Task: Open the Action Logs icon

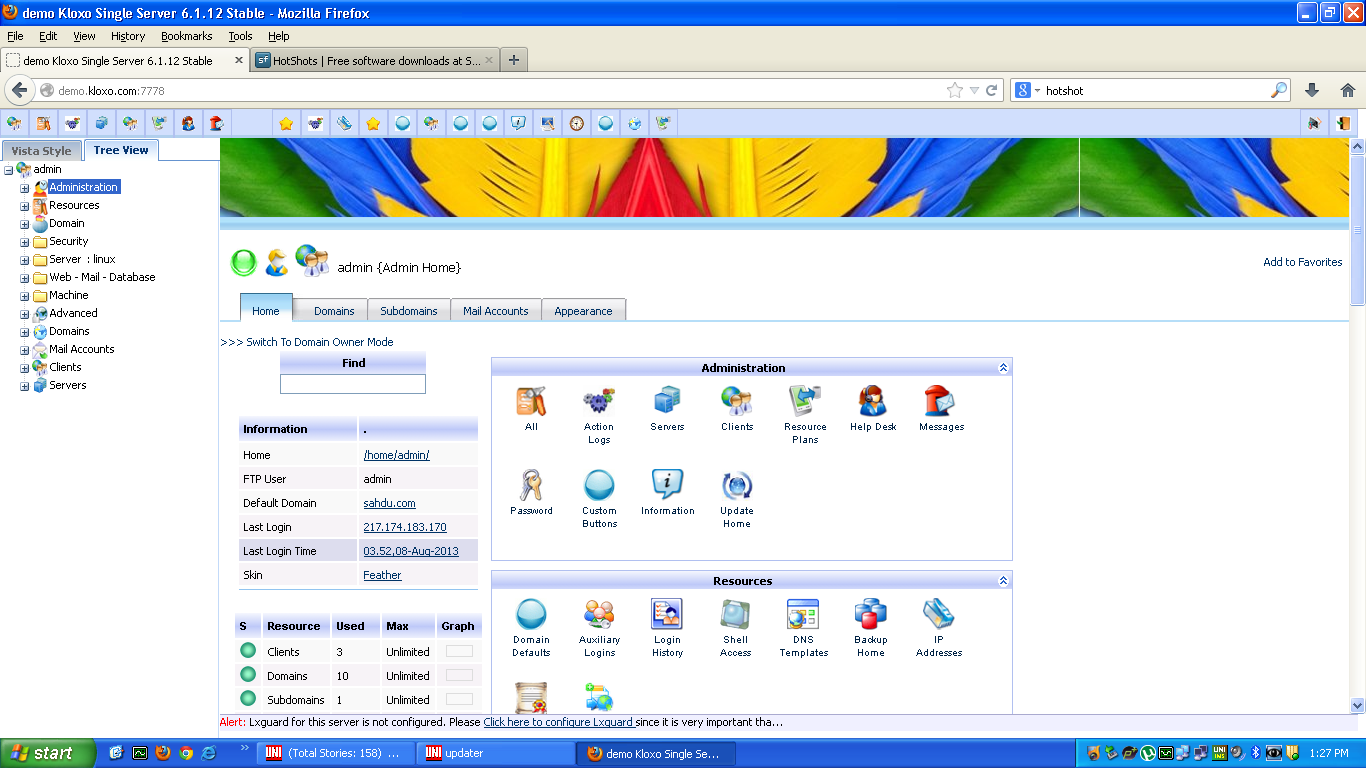Action: tap(599, 402)
